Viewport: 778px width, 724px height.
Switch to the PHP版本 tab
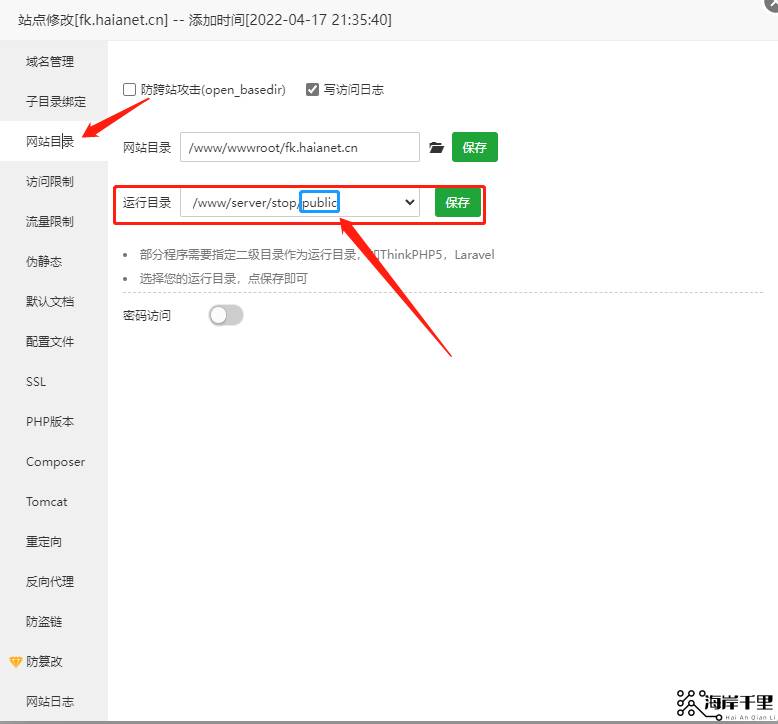pos(50,422)
